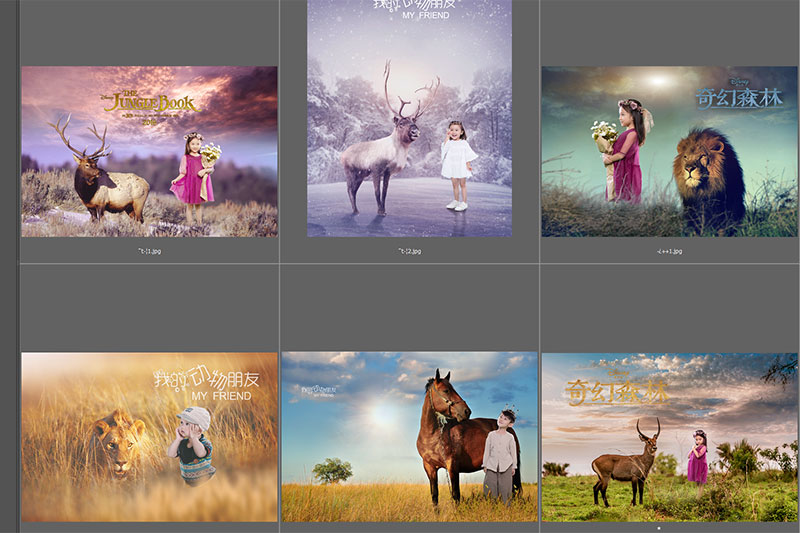Click the file name under the Jungle Book thumbnail
Image resolution: width=800 pixels, height=533 pixels.
[149, 251]
